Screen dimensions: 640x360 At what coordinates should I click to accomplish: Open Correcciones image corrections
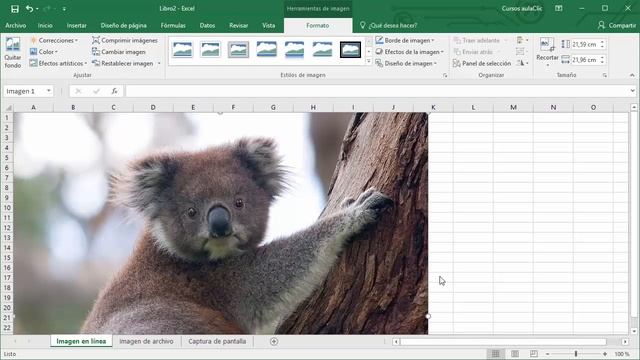point(54,40)
